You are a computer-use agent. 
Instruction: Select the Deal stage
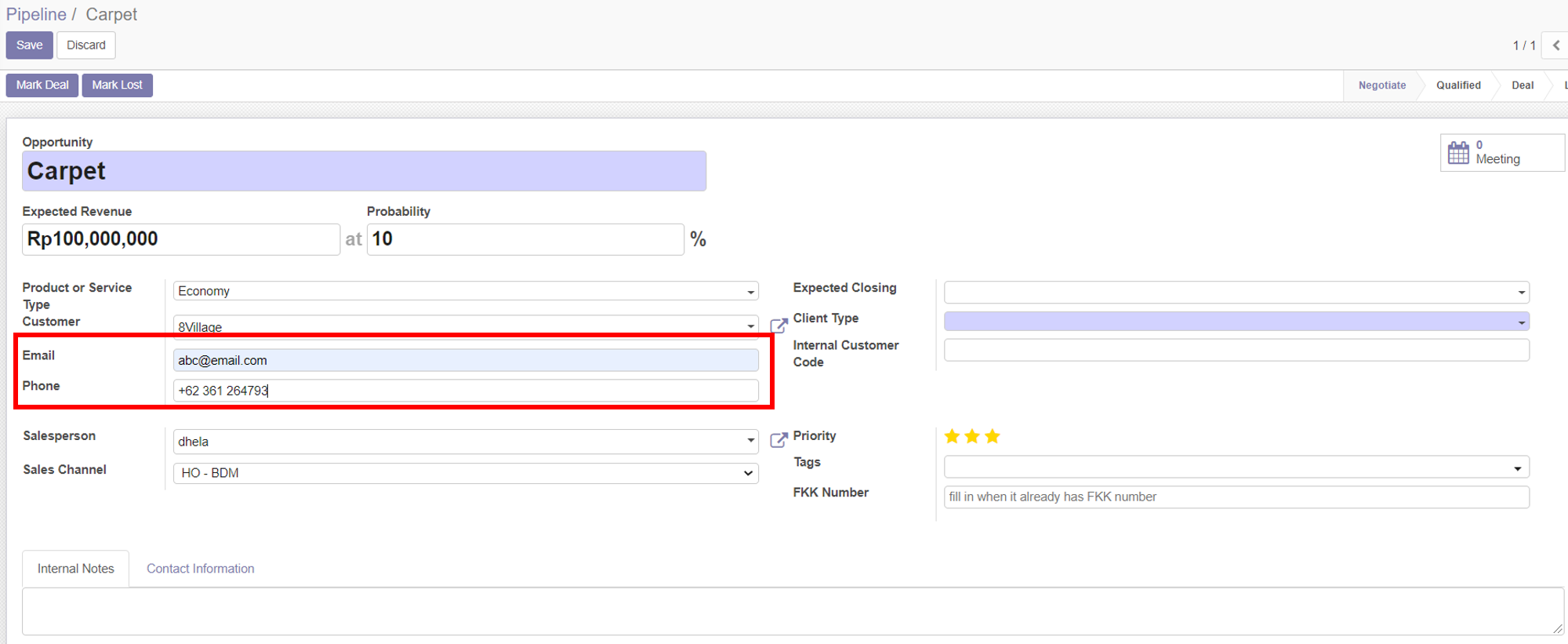click(1523, 85)
